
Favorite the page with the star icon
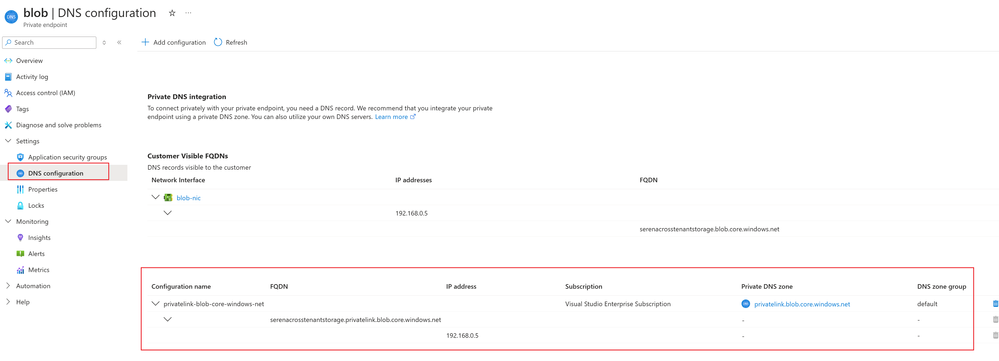(172, 13)
